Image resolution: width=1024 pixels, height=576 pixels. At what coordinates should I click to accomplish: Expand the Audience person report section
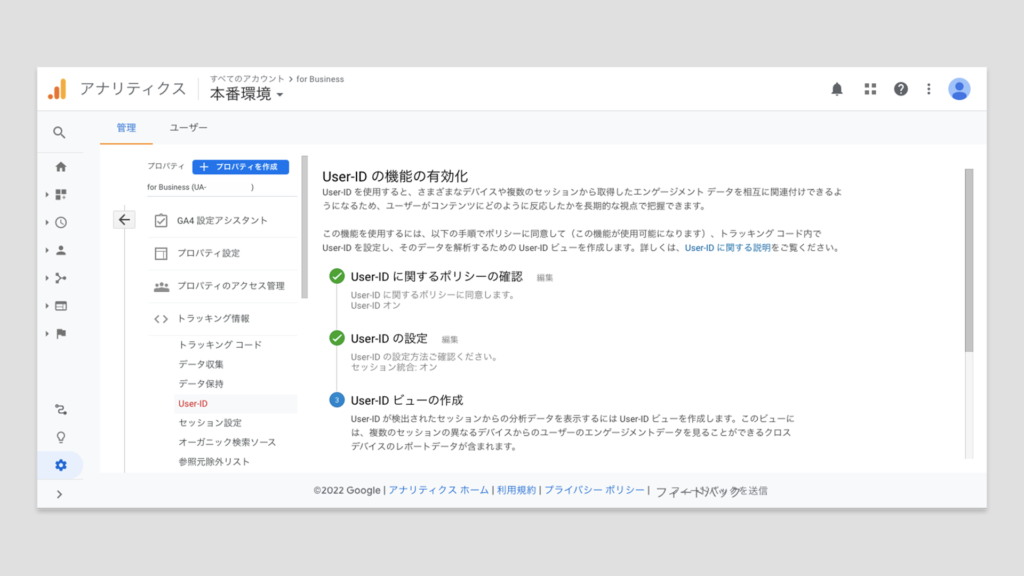pos(60,251)
